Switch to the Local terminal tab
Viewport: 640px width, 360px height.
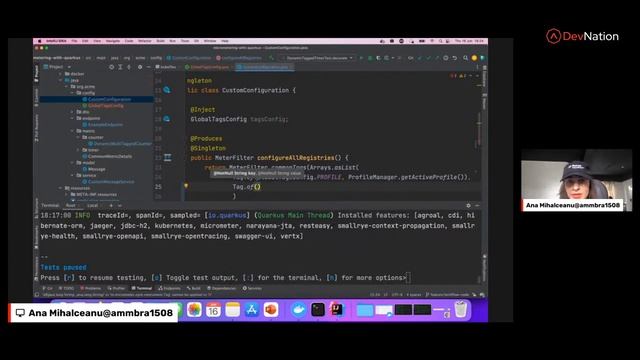[x=93, y=205]
